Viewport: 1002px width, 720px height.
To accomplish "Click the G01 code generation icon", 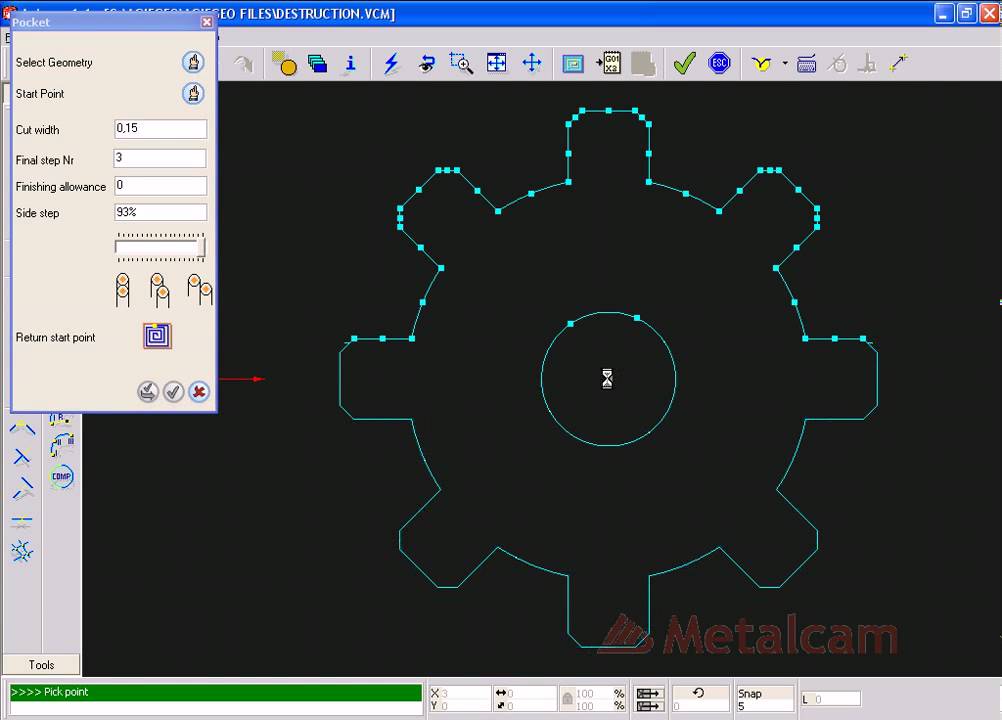I will pos(608,63).
